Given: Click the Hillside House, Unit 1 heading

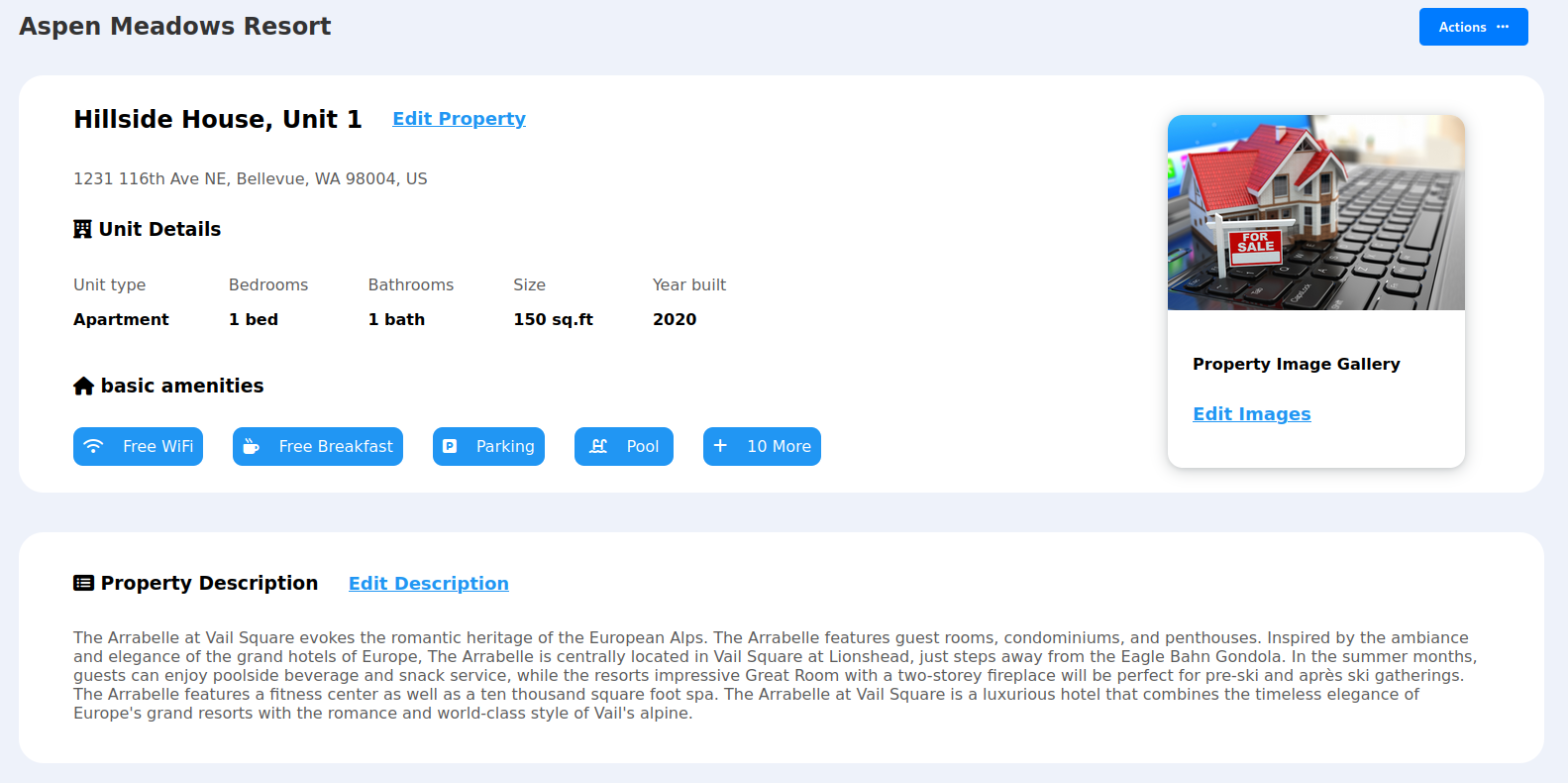Looking at the screenshot, I should click(x=217, y=119).
